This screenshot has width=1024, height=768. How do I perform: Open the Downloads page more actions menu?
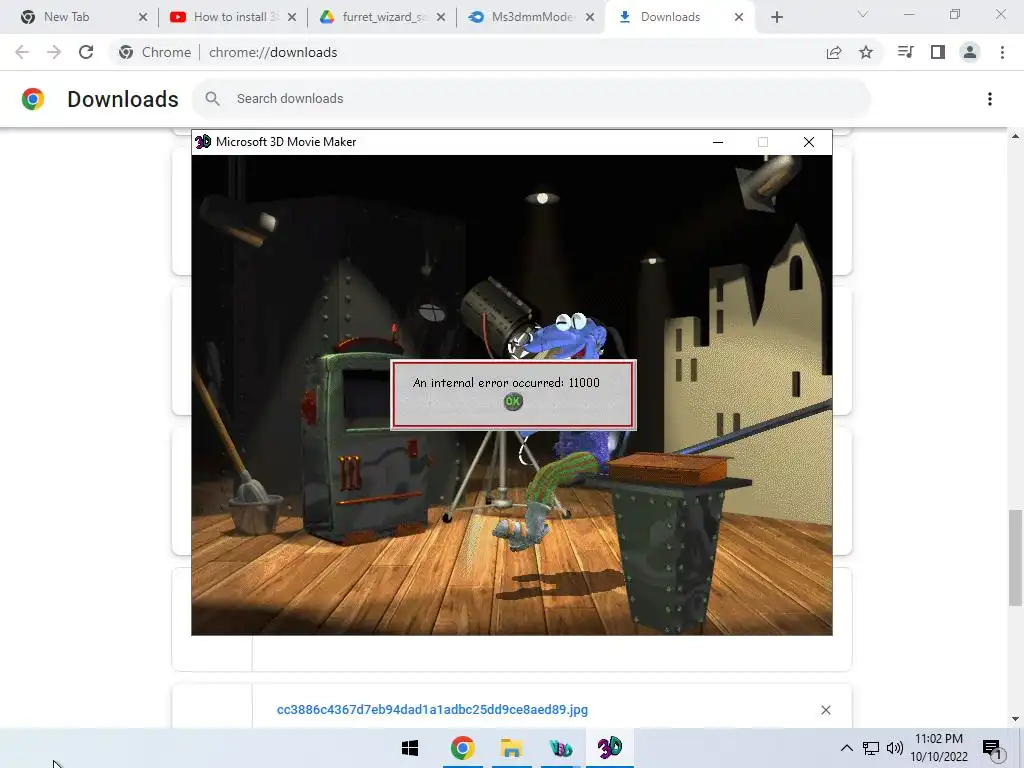990,99
